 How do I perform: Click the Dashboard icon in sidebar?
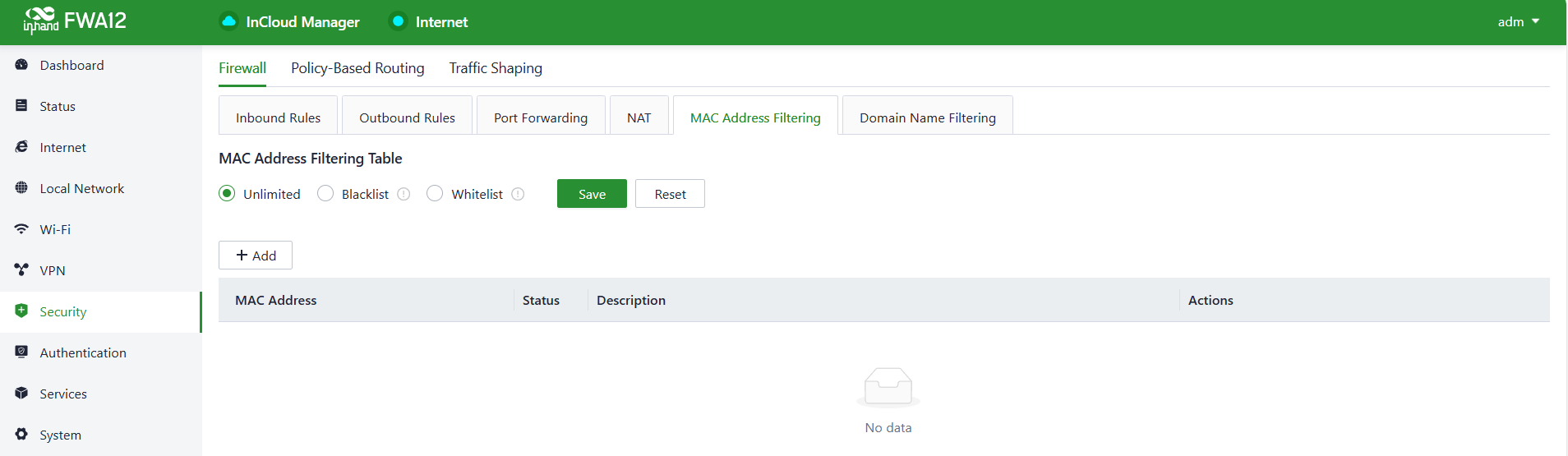coord(21,65)
